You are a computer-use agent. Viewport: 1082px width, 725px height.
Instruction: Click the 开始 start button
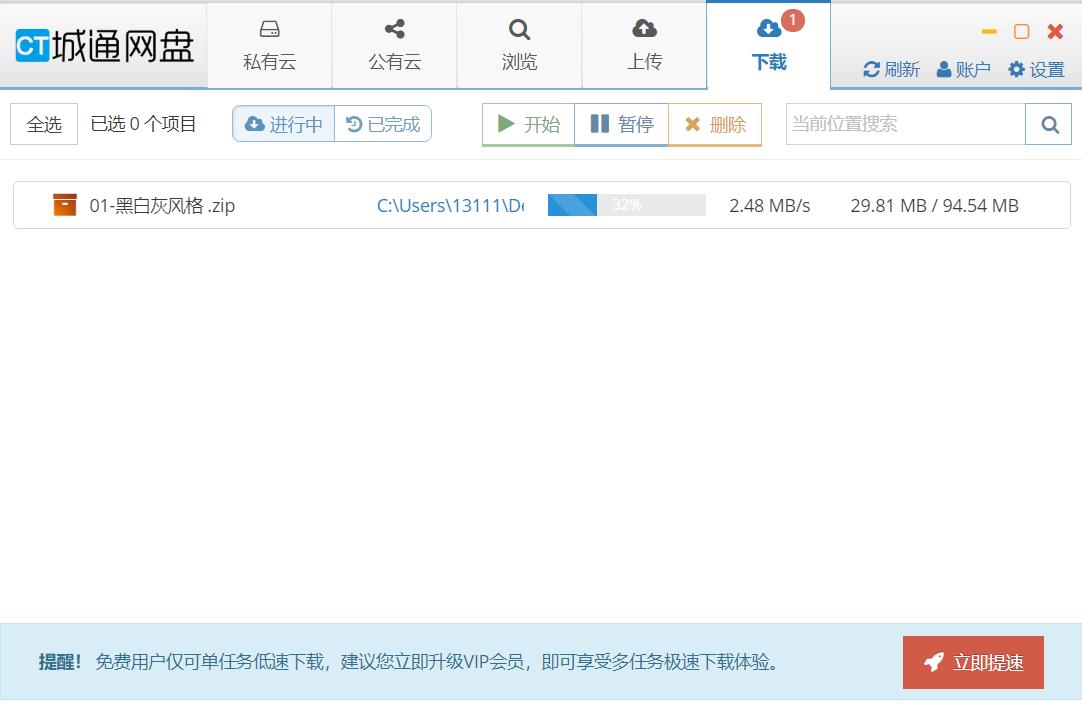point(527,123)
